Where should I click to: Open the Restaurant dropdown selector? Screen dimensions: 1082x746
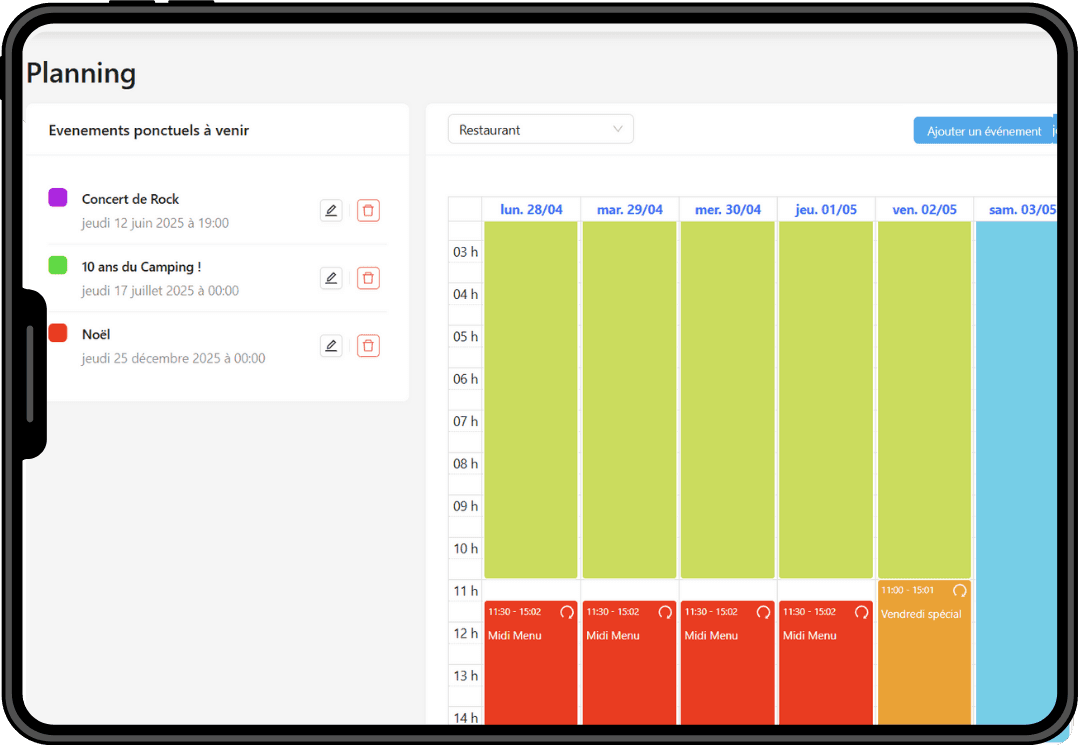540,130
